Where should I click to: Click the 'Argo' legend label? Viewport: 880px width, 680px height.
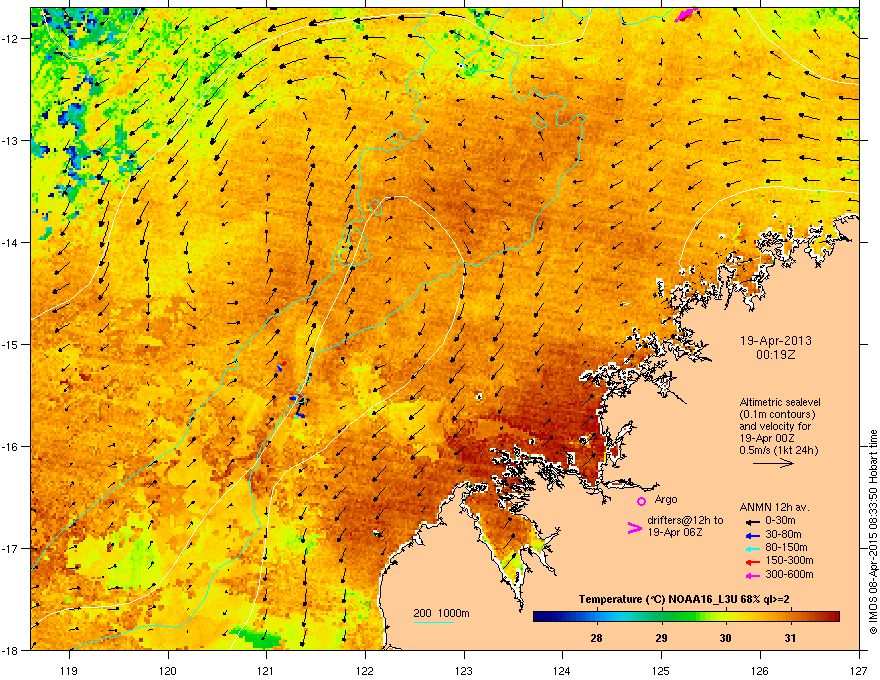pos(666,499)
